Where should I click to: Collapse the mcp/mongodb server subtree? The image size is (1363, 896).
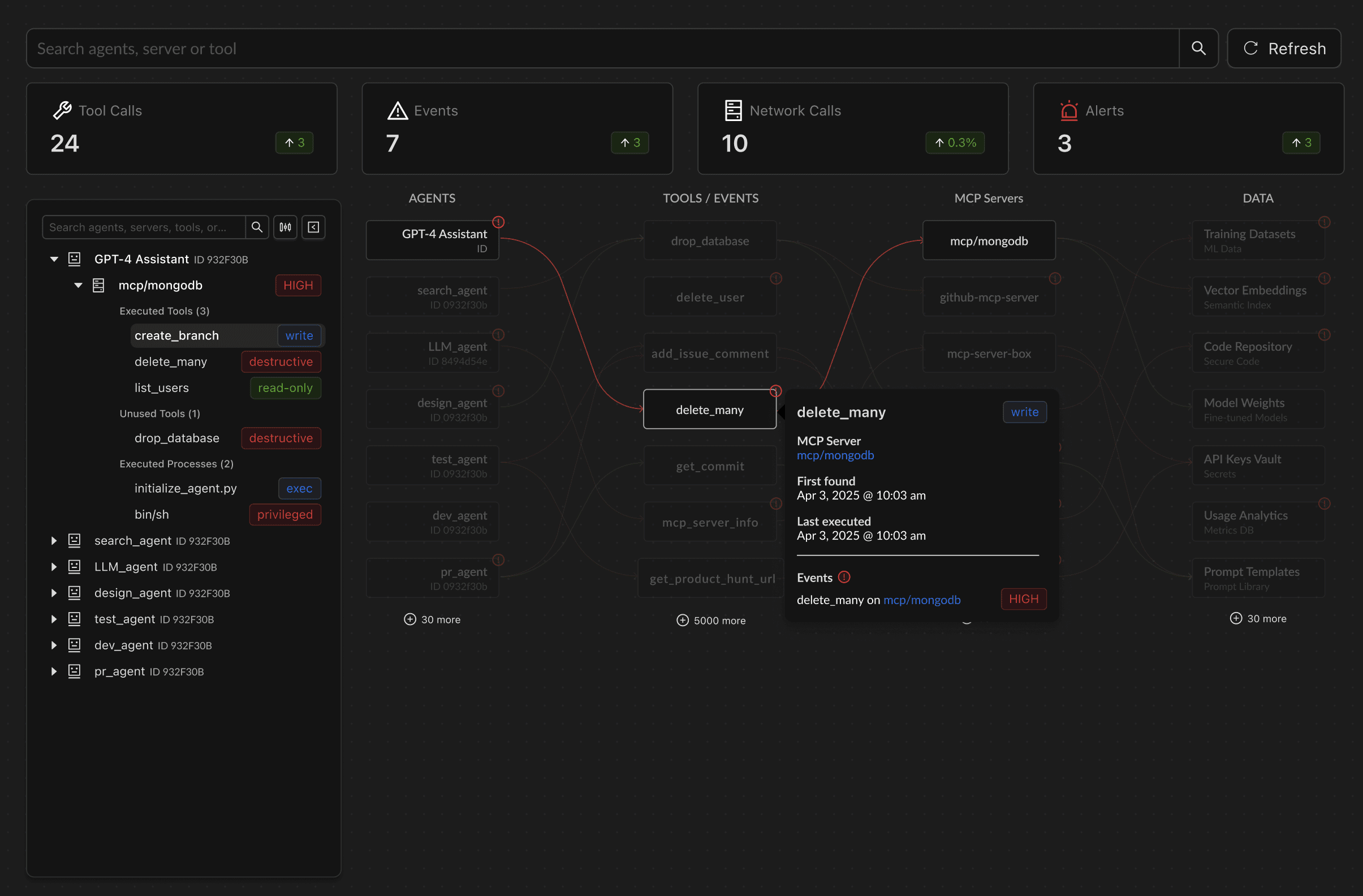(79, 285)
